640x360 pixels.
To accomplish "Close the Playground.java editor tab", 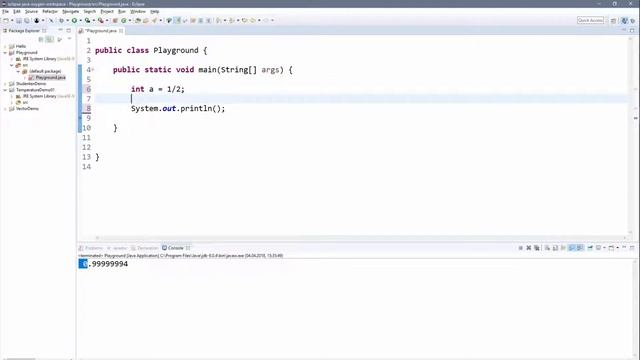I will [x=121, y=31].
